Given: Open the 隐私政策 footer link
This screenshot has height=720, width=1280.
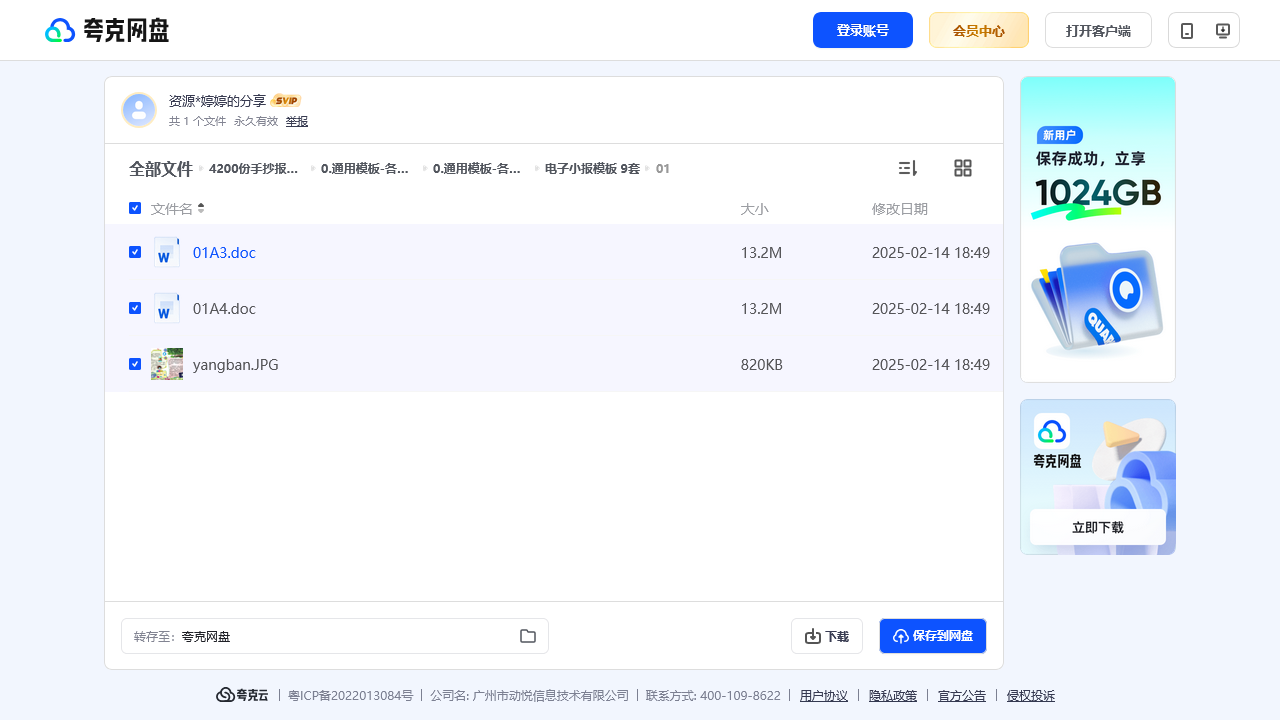Looking at the screenshot, I should (x=893, y=696).
